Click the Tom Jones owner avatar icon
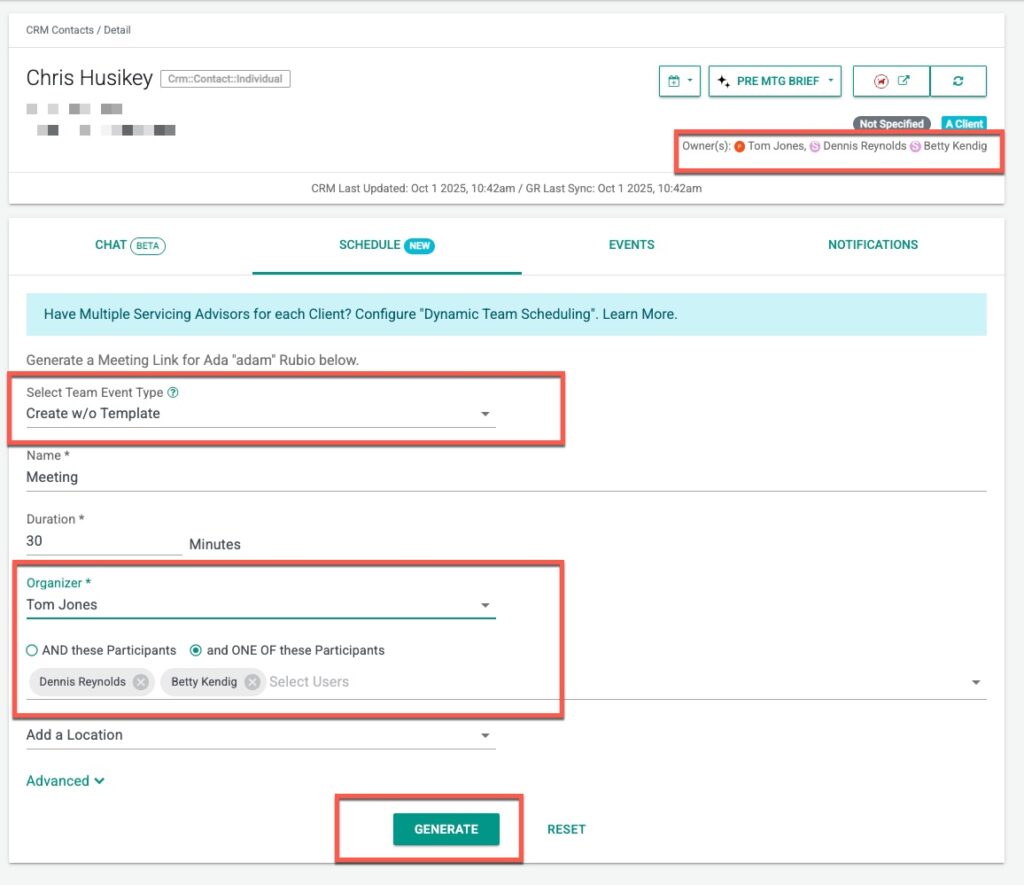This screenshot has height=885, width=1024. [739, 146]
